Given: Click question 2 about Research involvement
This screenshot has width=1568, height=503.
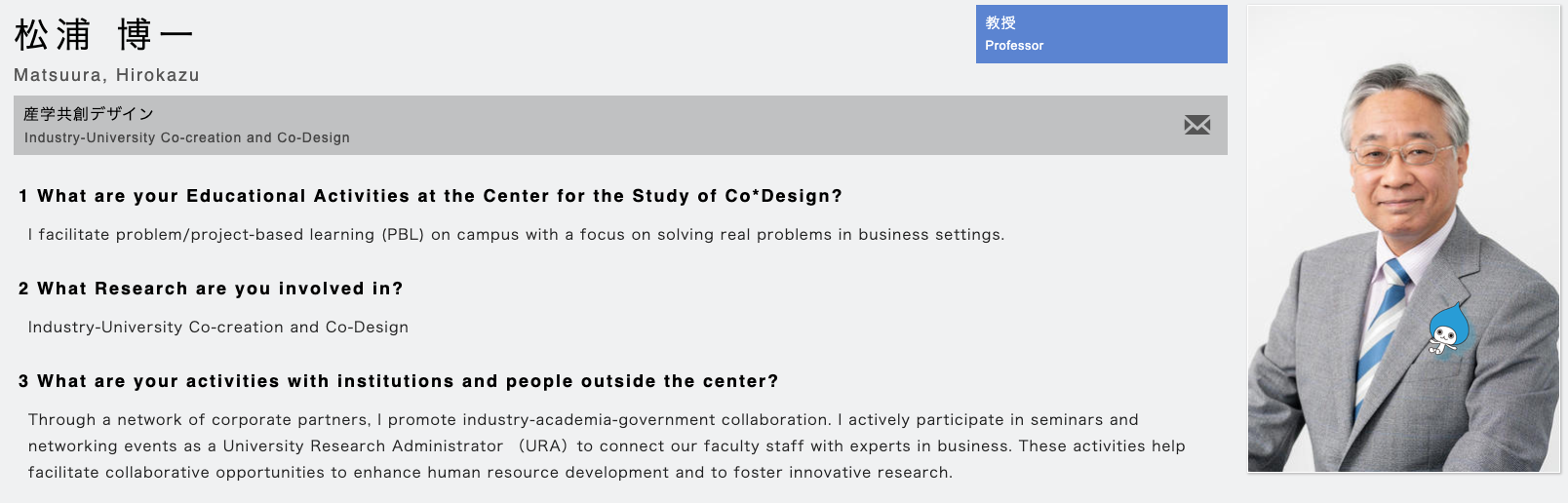Looking at the screenshot, I should (x=211, y=289).
